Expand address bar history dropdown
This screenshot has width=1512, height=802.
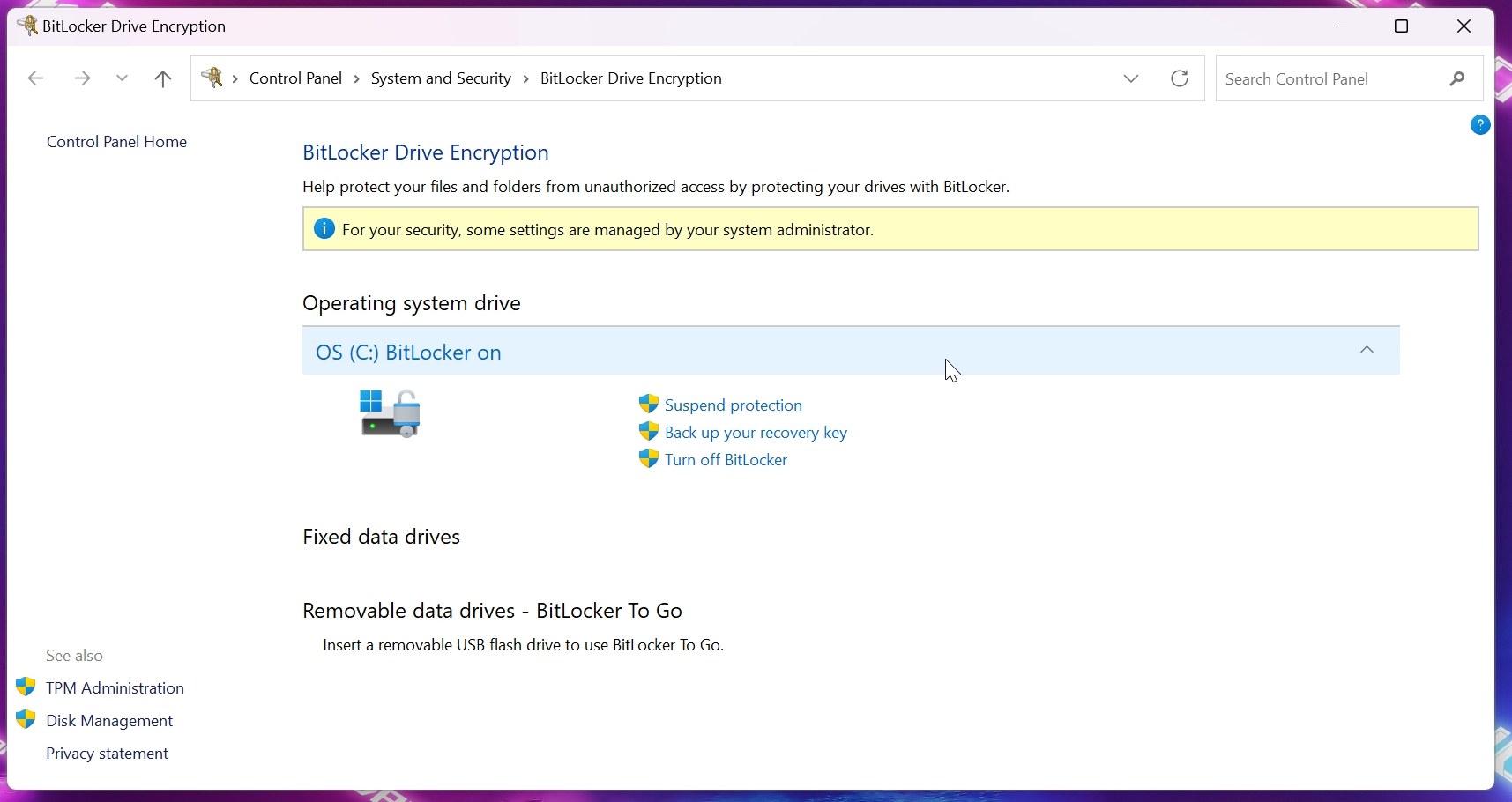pos(1132,79)
